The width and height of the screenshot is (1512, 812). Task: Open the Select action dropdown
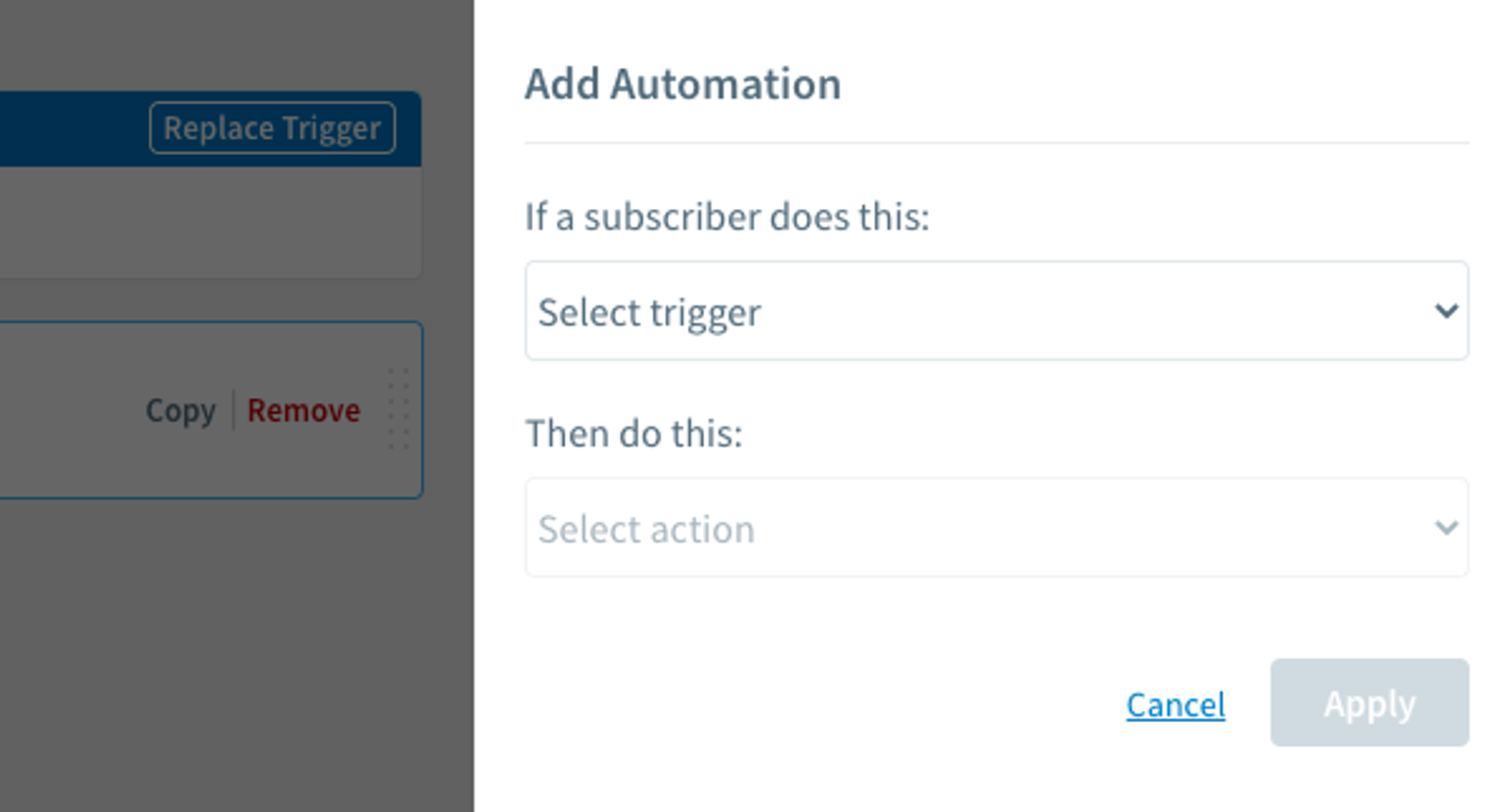pyautogui.click(x=996, y=527)
